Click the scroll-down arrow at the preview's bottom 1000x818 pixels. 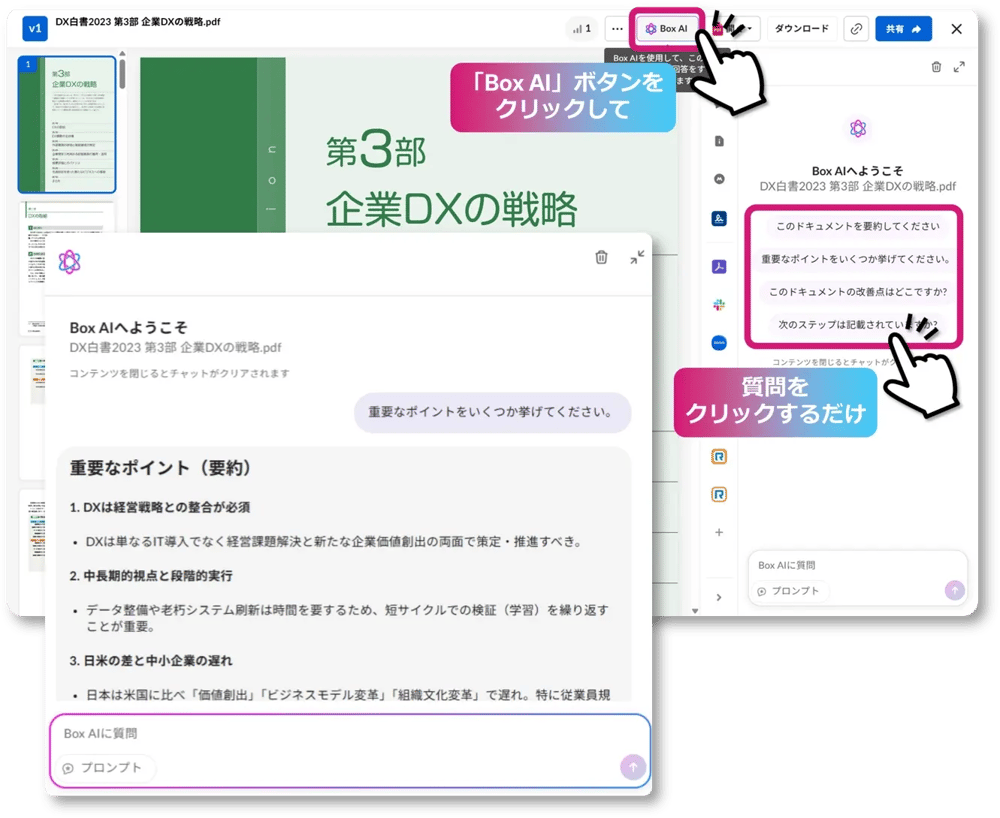(x=695, y=611)
